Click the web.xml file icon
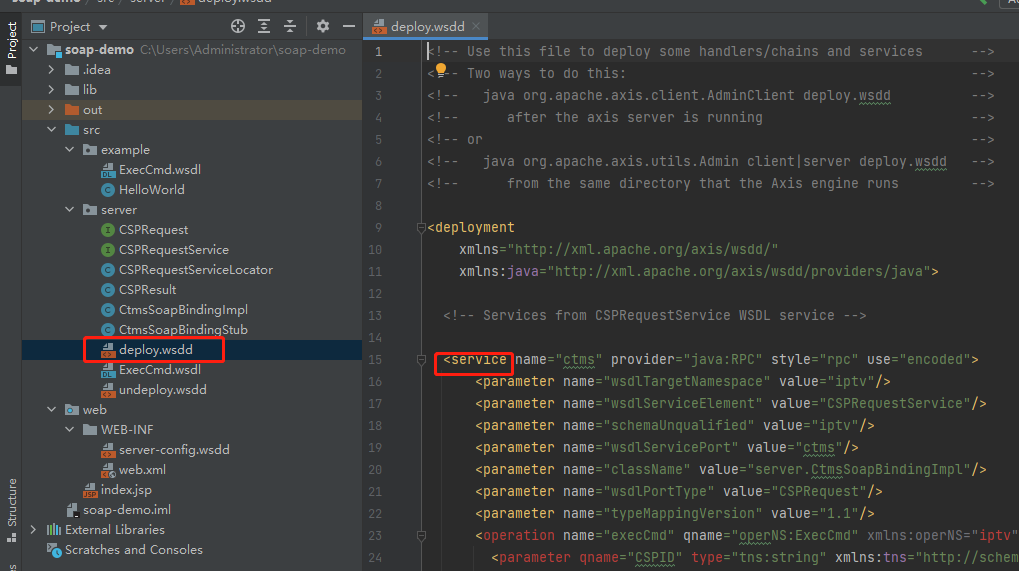 [x=108, y=470]
